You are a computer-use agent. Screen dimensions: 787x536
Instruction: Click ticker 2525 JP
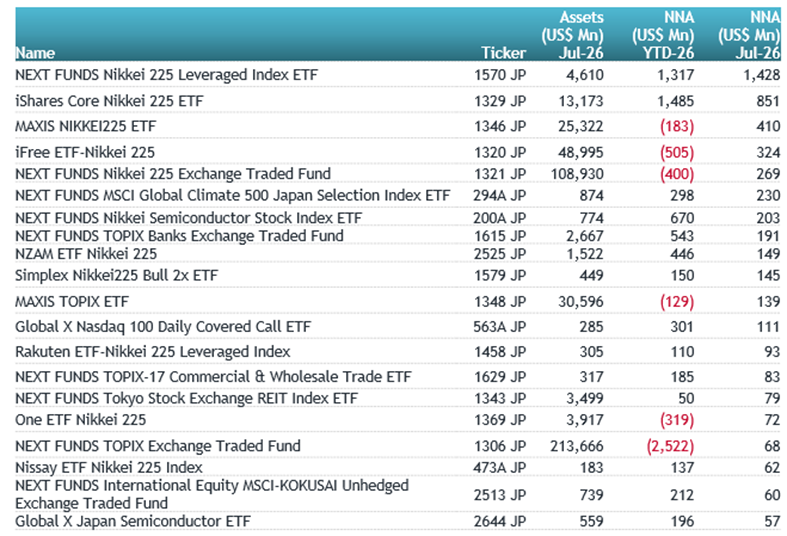click(x=500, y=254)
